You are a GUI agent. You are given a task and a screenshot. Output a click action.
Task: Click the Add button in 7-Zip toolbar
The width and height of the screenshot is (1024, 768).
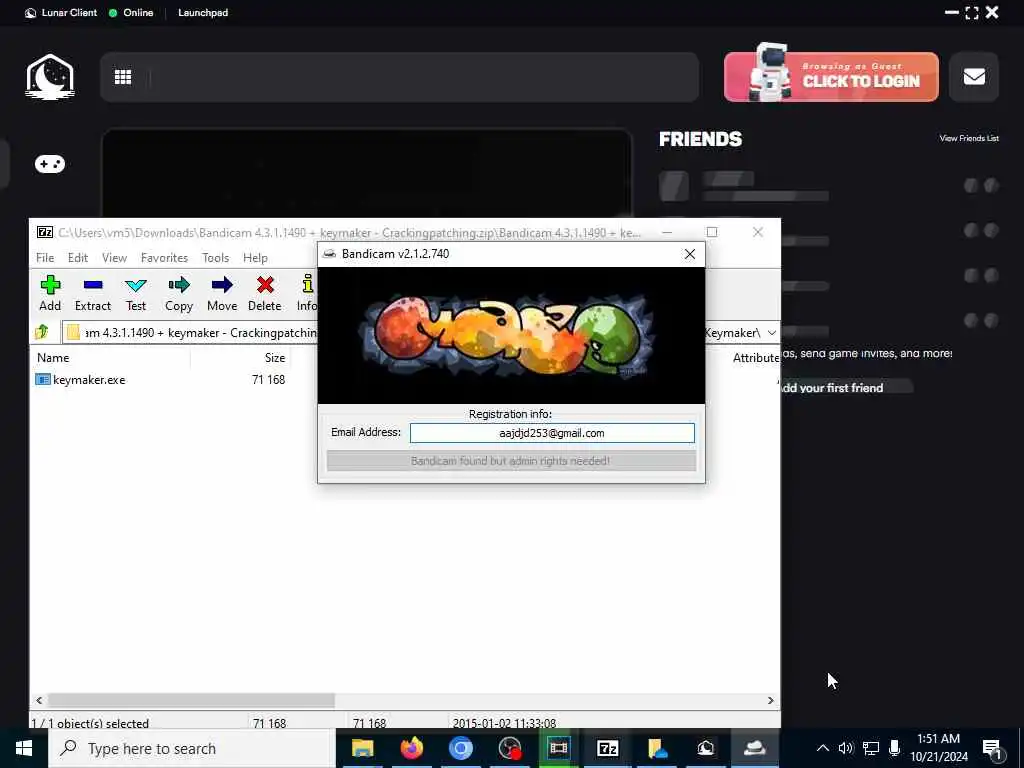pyautogui.click(x=50, y=293)
